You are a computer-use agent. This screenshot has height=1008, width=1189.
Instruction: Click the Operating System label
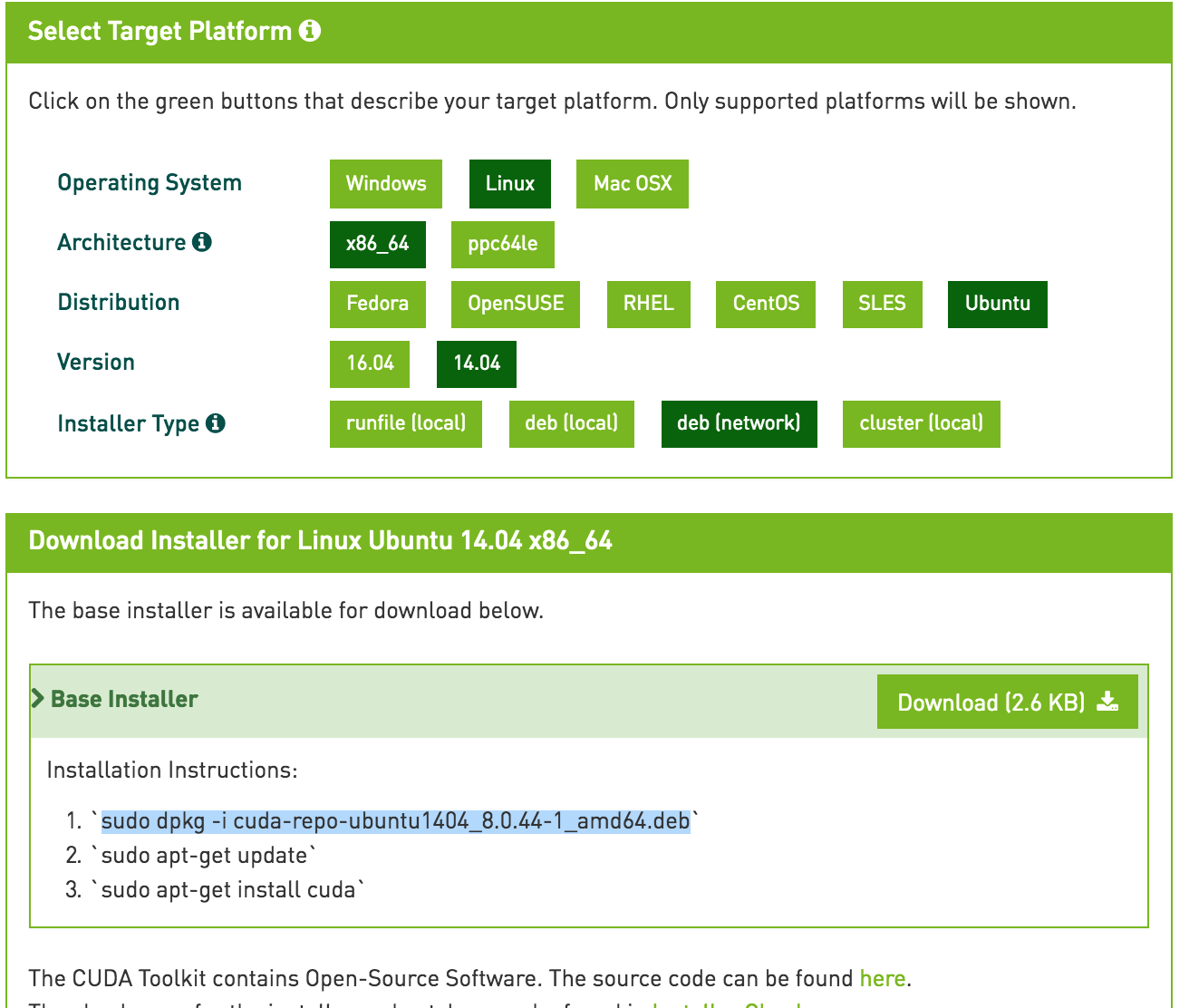[150, 183]
